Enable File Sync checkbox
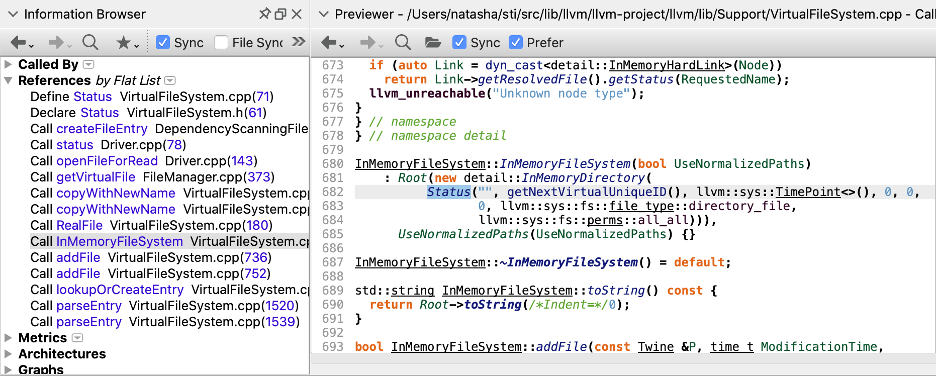Viewport: 936px width, 376px height. click(x=221, y=42)
